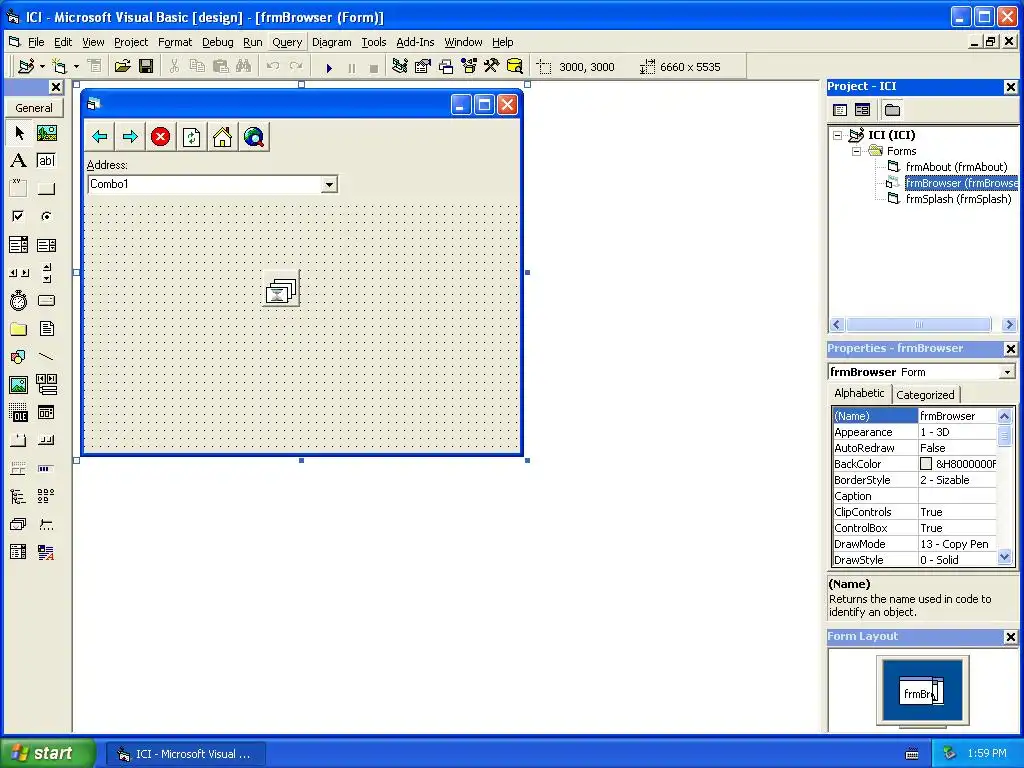The width and height of the screenshot is (1024, 768).
Task: Select the Label control tool
Action: tap(19, 161)
